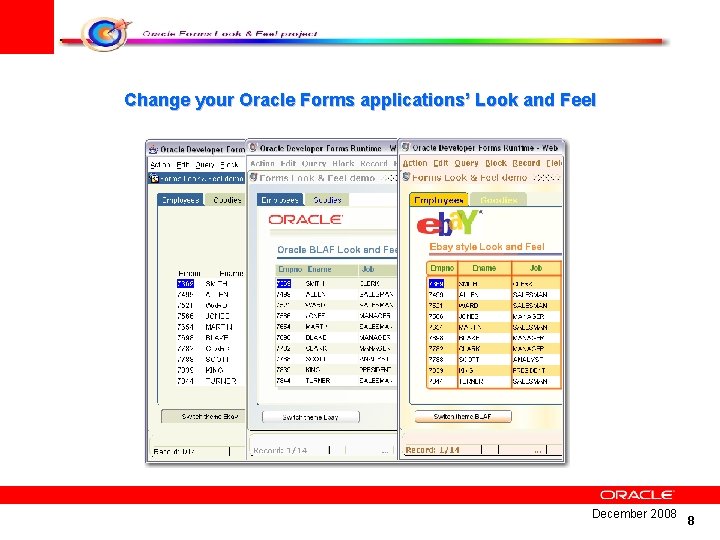
Task: Click the Java cup icon in left window title
Action: click(153, 149)
